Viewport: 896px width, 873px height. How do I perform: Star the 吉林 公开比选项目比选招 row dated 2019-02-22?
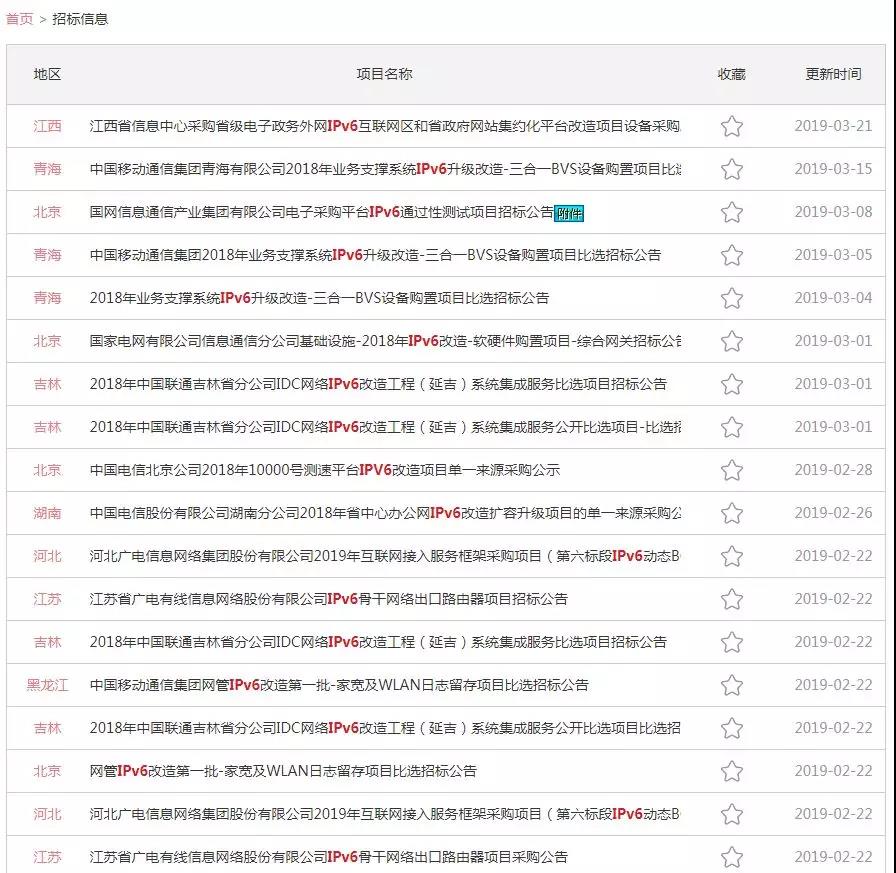click(x=731, y=728)
